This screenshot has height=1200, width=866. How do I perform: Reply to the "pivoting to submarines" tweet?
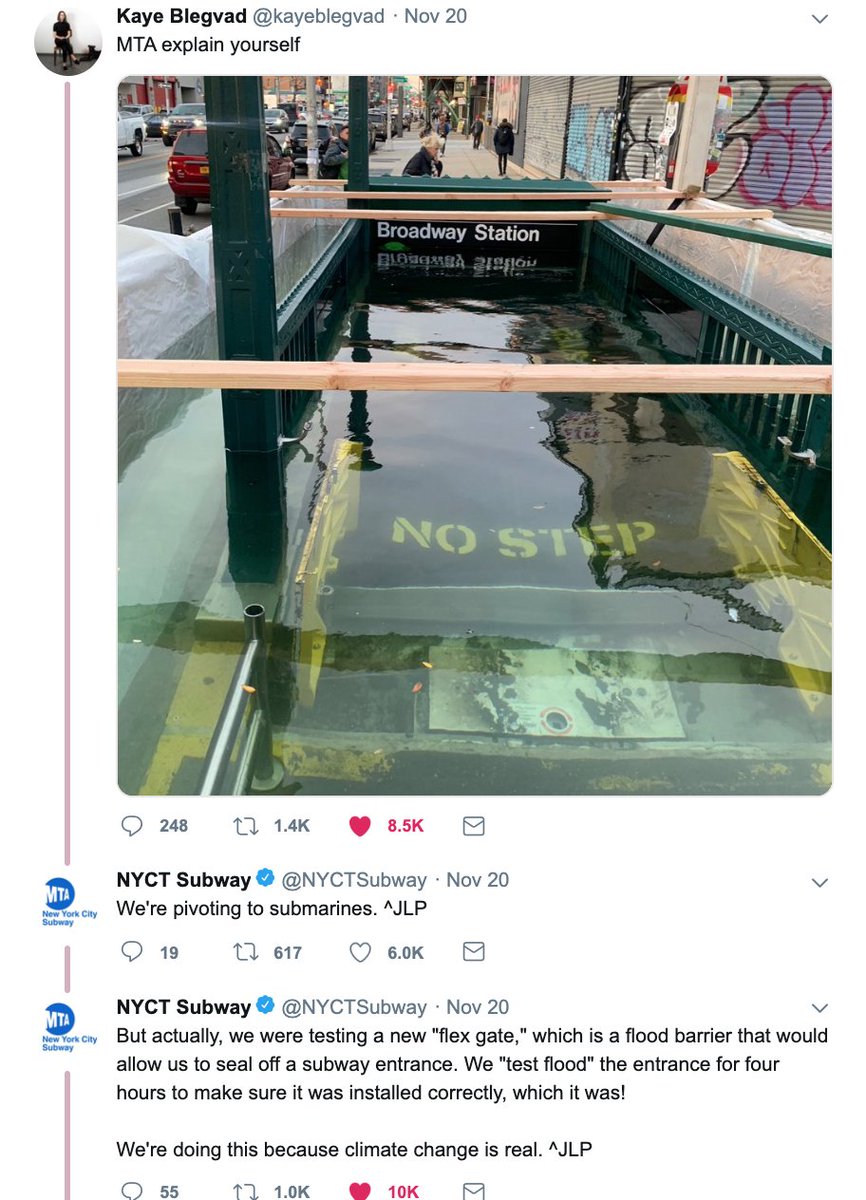131,952
